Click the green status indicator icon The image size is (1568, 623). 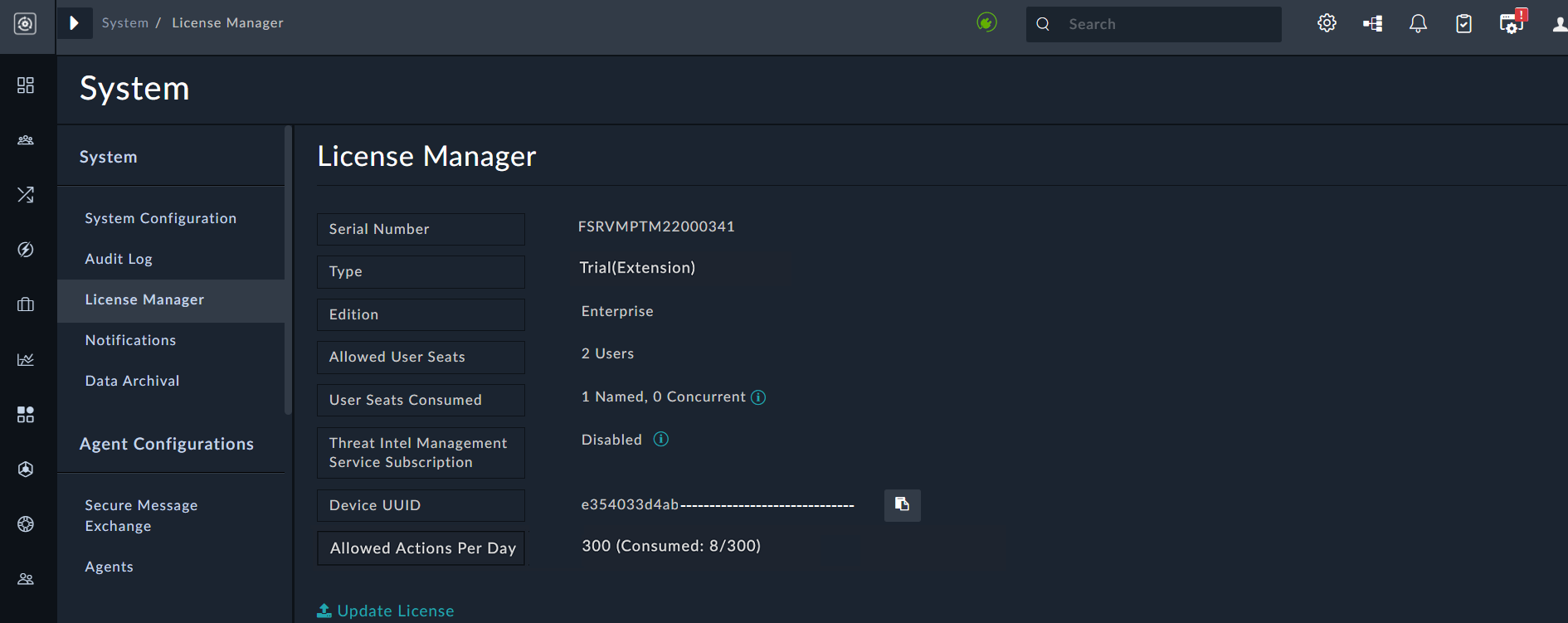point(986,22)
